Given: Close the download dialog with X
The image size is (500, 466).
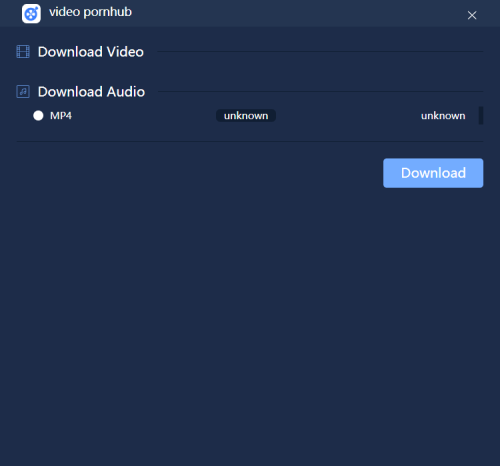Looking at the screenshot, I should coord(472,15).
